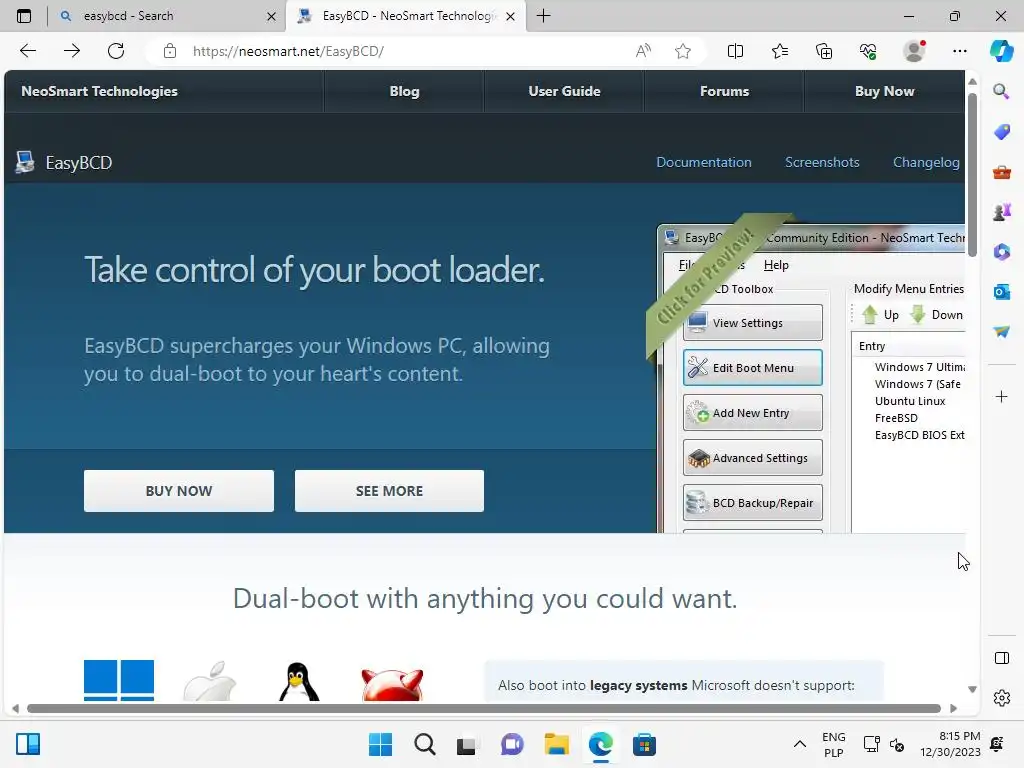Open sidebar Outlook icon
The width and height of the screenshot is (1024, 768).
[1001, 292]
